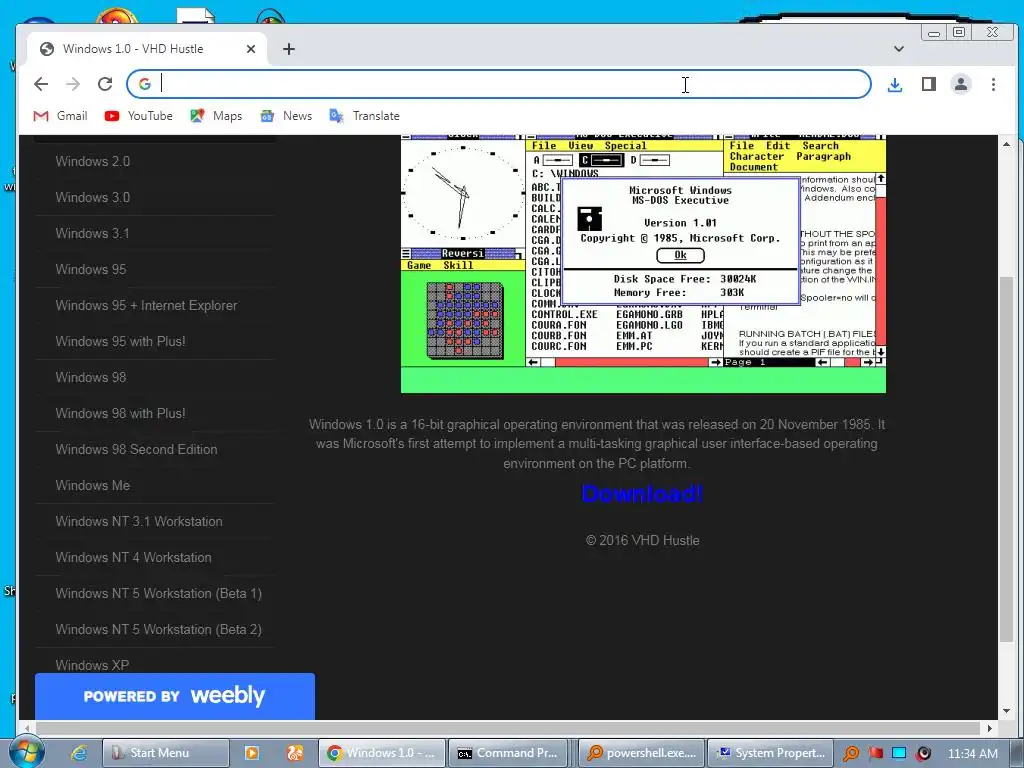Viewport: 1024px width, 768px height.
Task: Open the Translate bookmark
Action: (x=364, y=116)
